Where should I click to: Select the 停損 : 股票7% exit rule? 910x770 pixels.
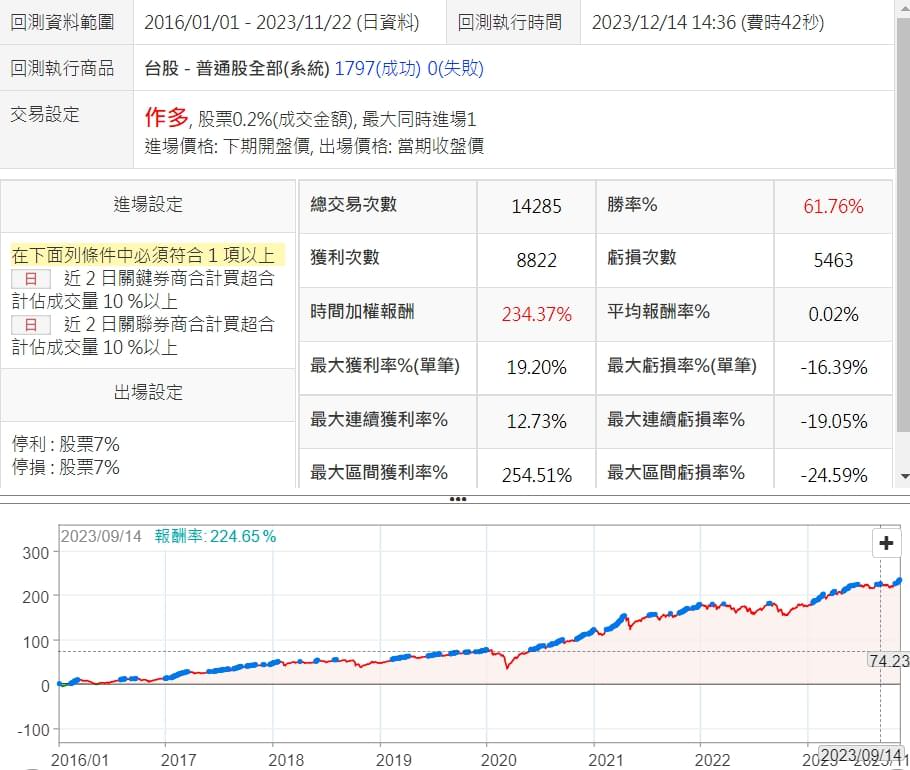[x=65, y=466]
